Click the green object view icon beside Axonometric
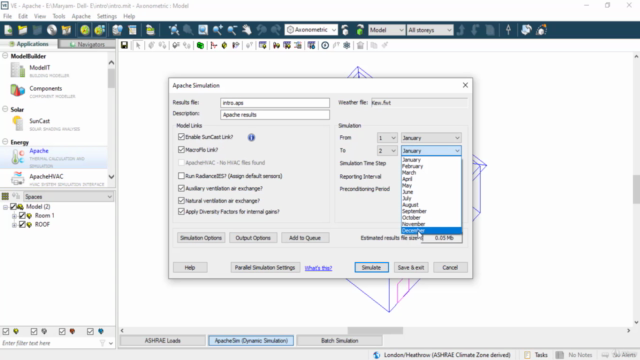This screenshot has width=640, height=360. click(x=360, y=30)
